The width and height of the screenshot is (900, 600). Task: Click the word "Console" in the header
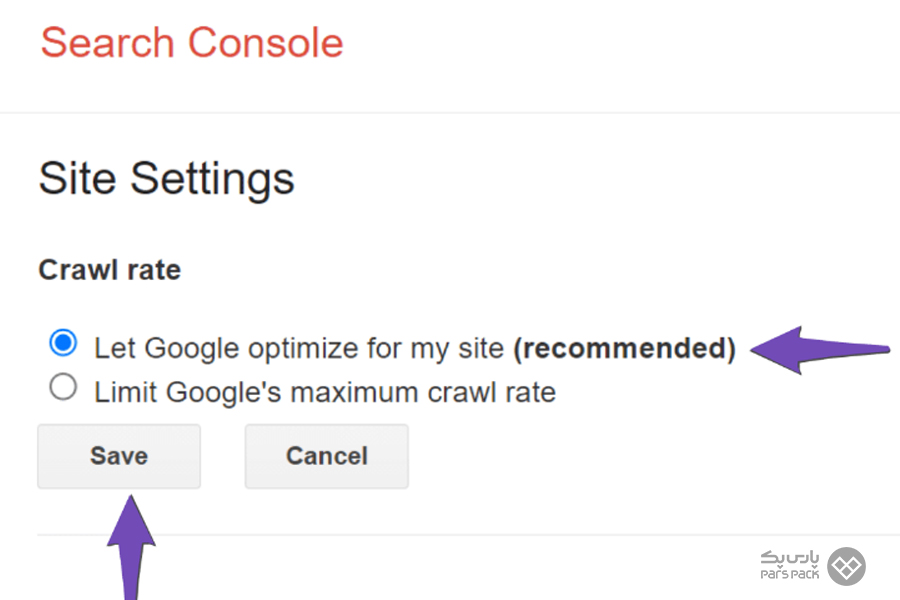pyautogui.click(x=266, y=43)
